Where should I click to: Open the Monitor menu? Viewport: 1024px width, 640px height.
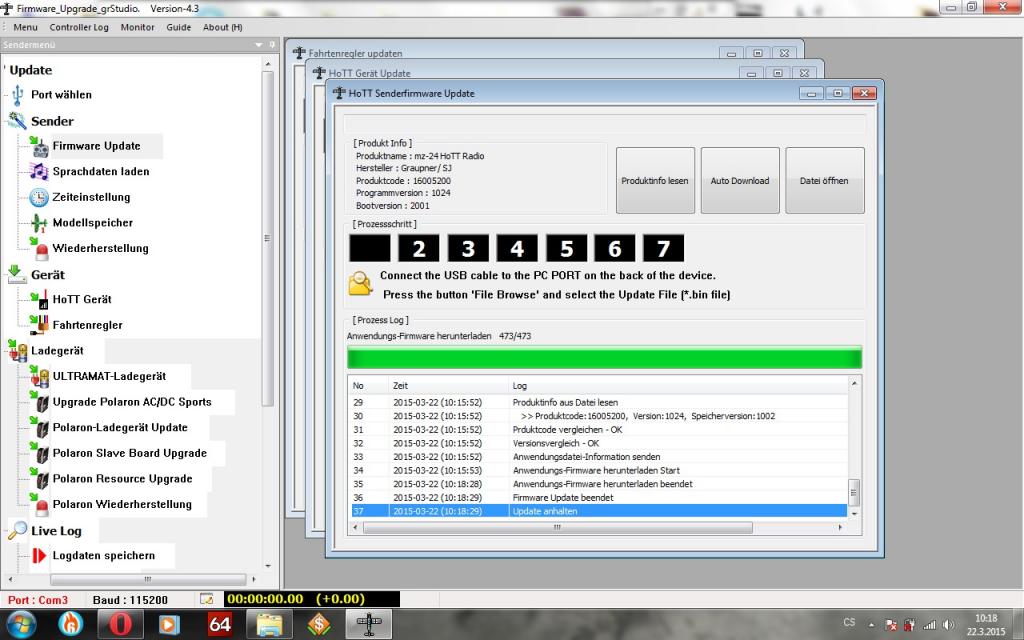(x=138, y=27)
